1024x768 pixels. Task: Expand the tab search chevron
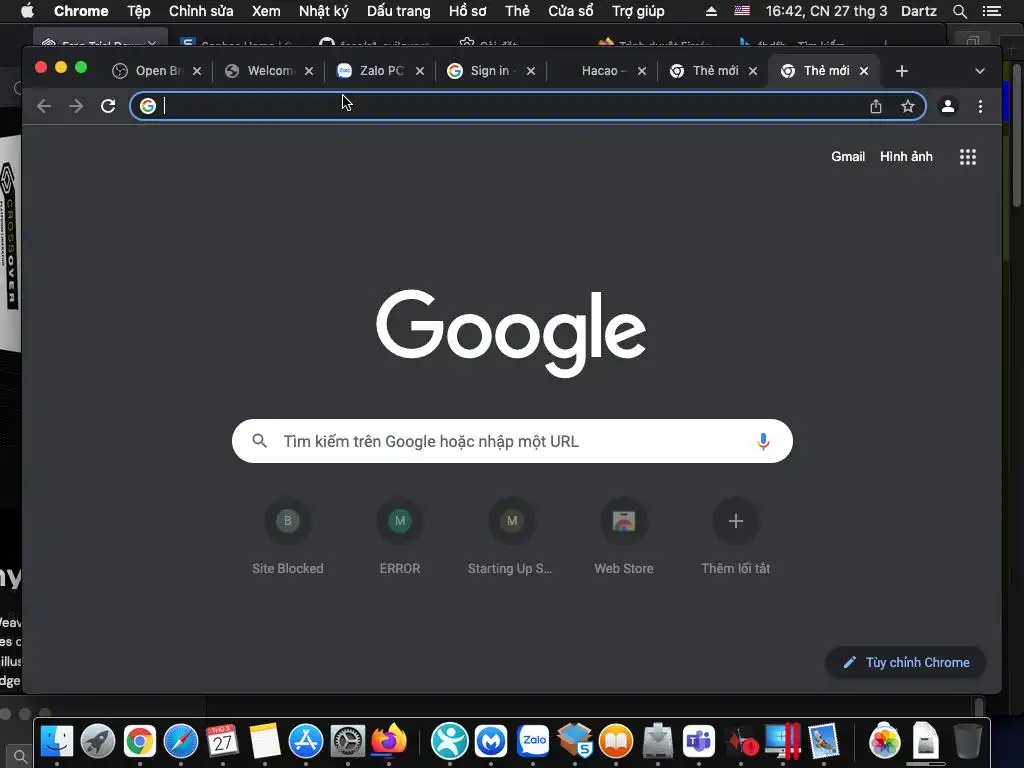click(980, 71)
